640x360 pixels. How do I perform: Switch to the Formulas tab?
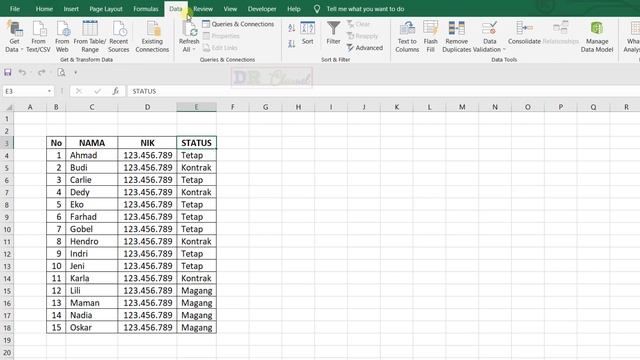coord(146,9)
